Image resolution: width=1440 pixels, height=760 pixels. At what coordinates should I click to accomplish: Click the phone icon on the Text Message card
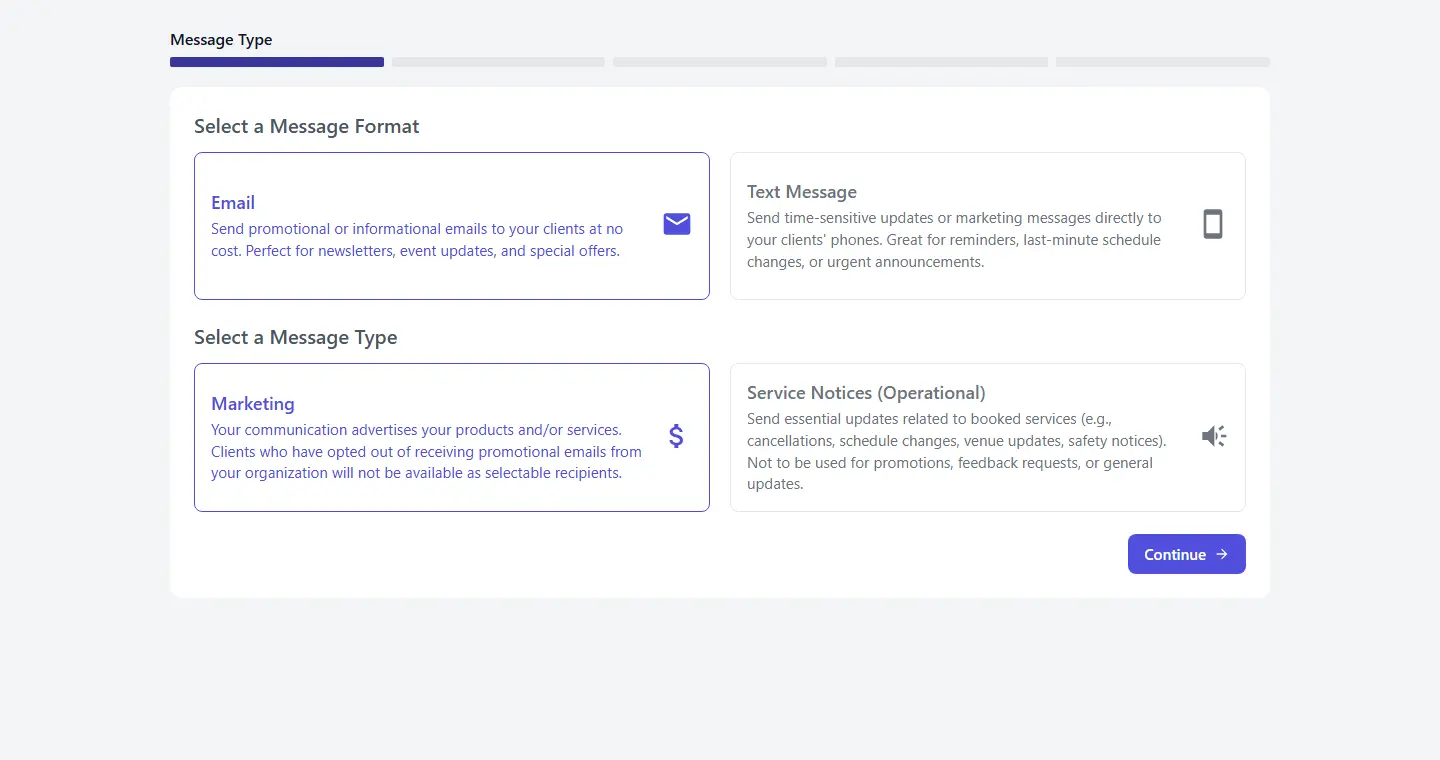(1212, 224)
